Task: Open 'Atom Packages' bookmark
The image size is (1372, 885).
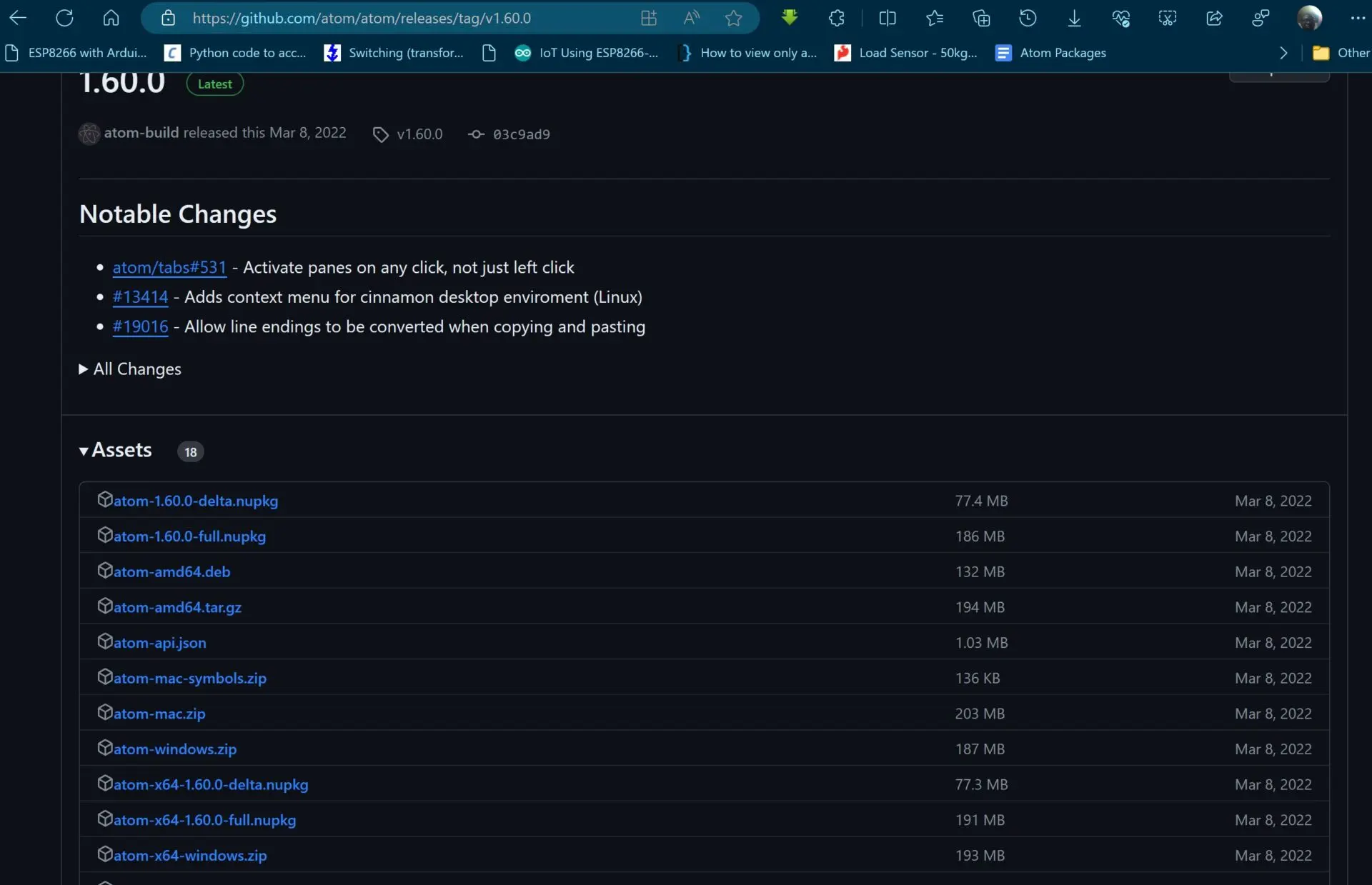Action: click(1051, 53)
